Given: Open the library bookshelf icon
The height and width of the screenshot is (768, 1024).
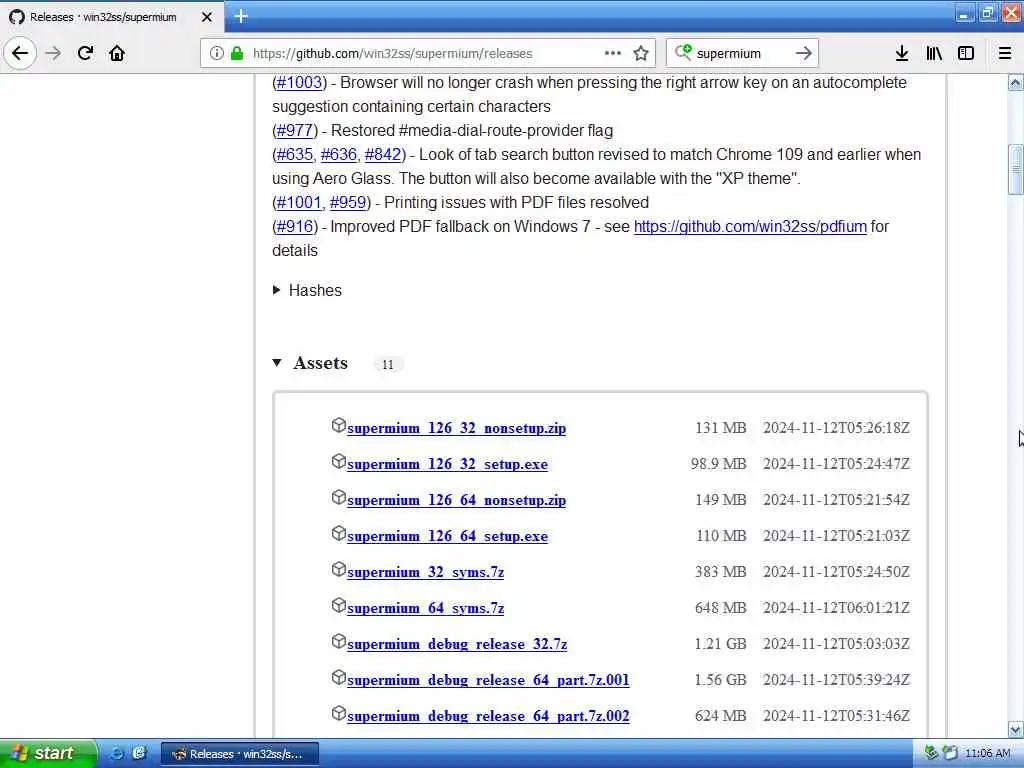Looking at the screenshot, I should click(934, 53).
